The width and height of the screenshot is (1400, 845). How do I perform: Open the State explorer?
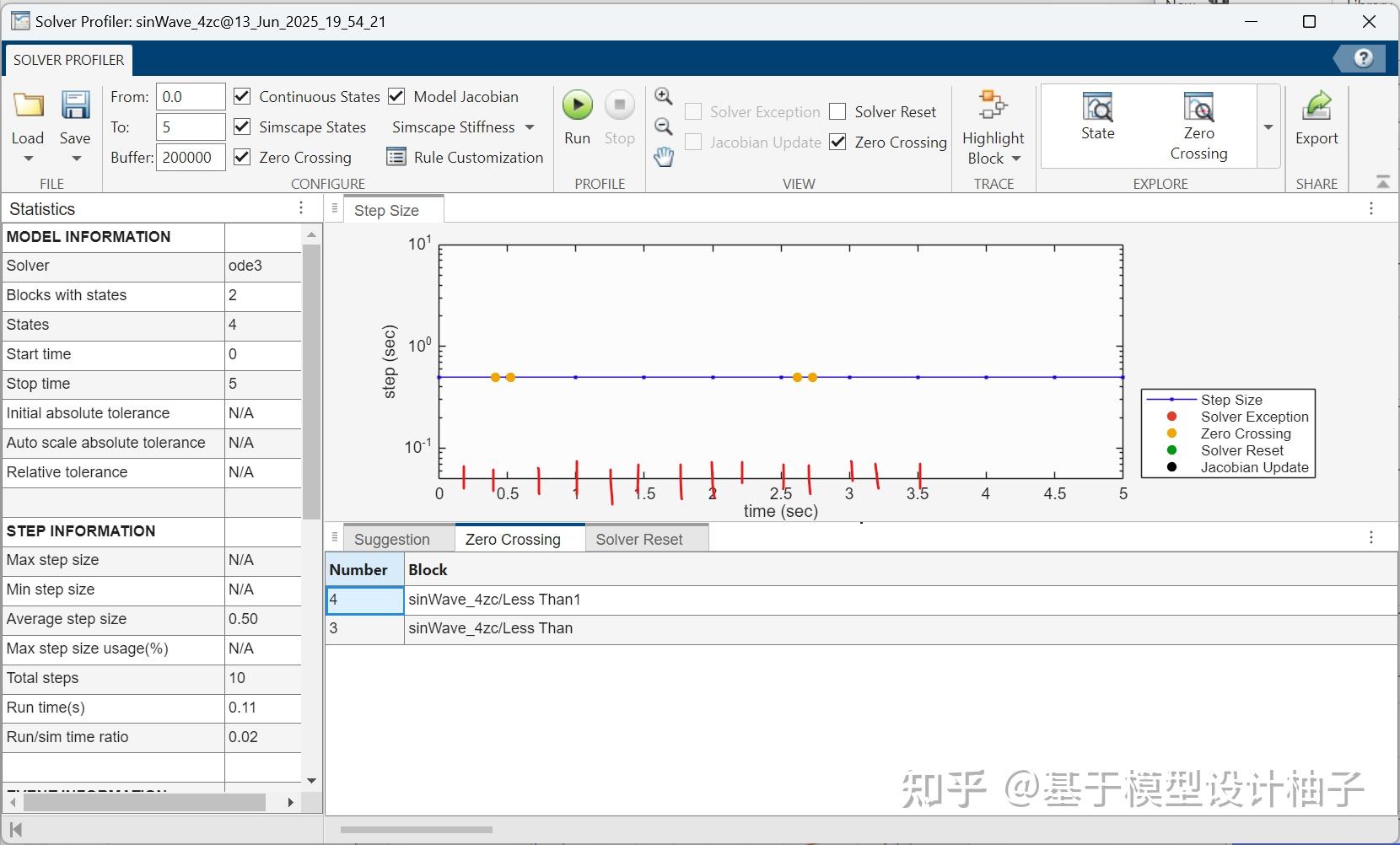(1098, 117)
